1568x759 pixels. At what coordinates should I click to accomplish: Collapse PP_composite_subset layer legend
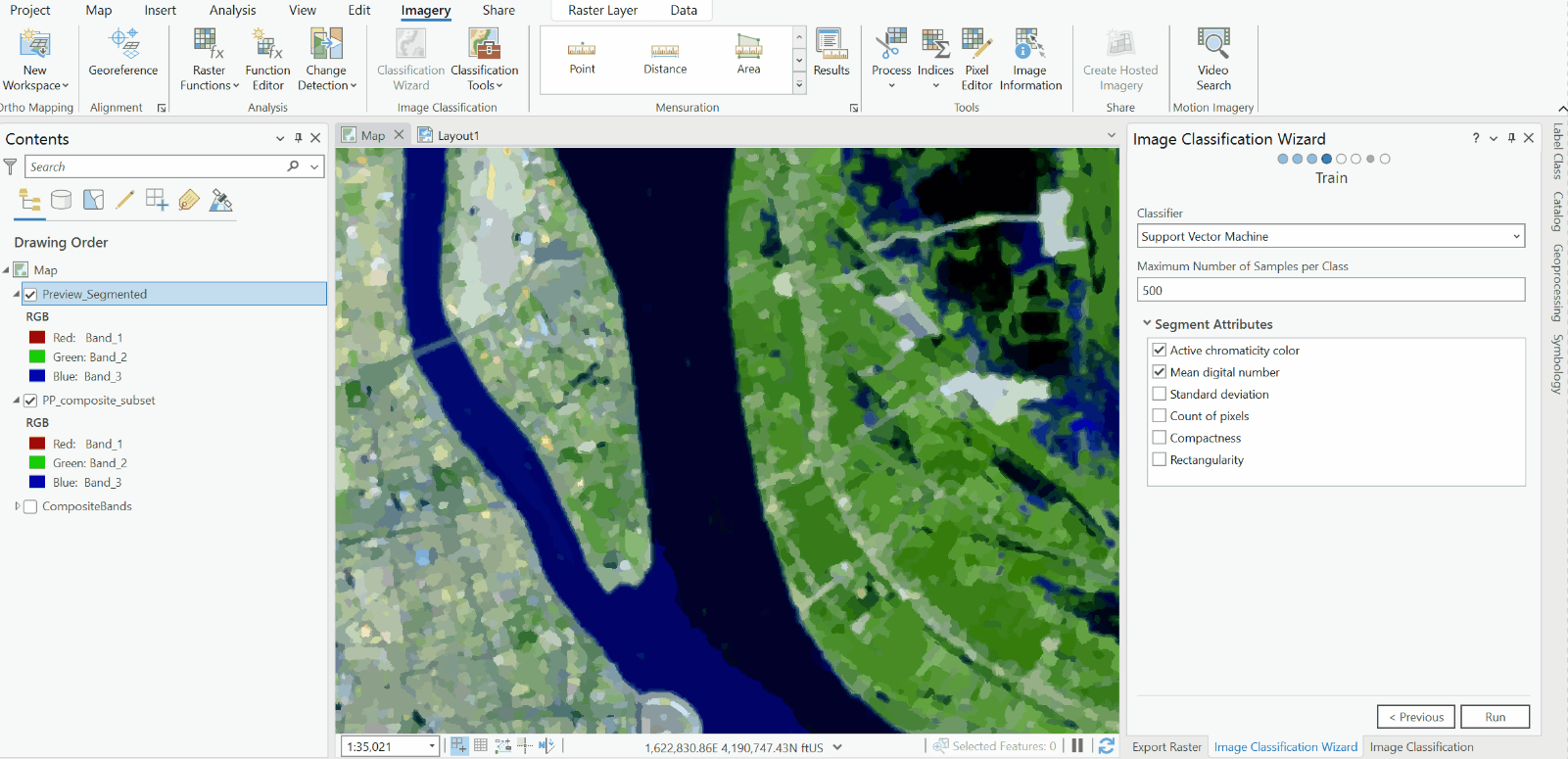17,401
